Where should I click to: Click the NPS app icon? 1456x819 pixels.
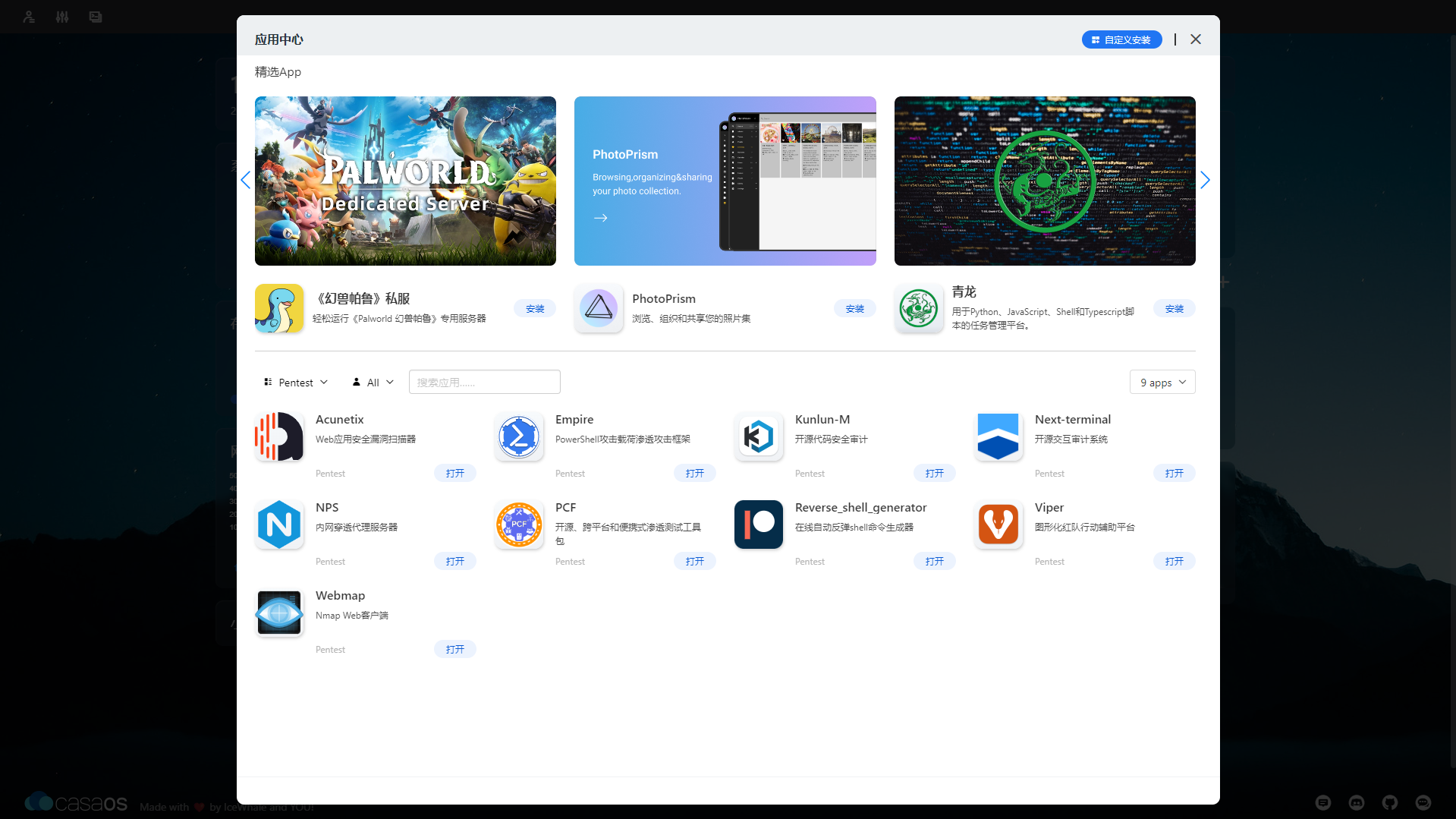[279, 524]
